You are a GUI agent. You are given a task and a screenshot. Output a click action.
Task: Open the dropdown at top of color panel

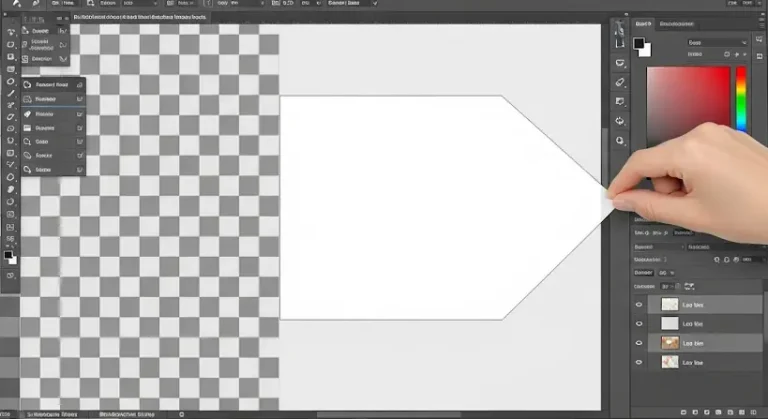(716, 43)
